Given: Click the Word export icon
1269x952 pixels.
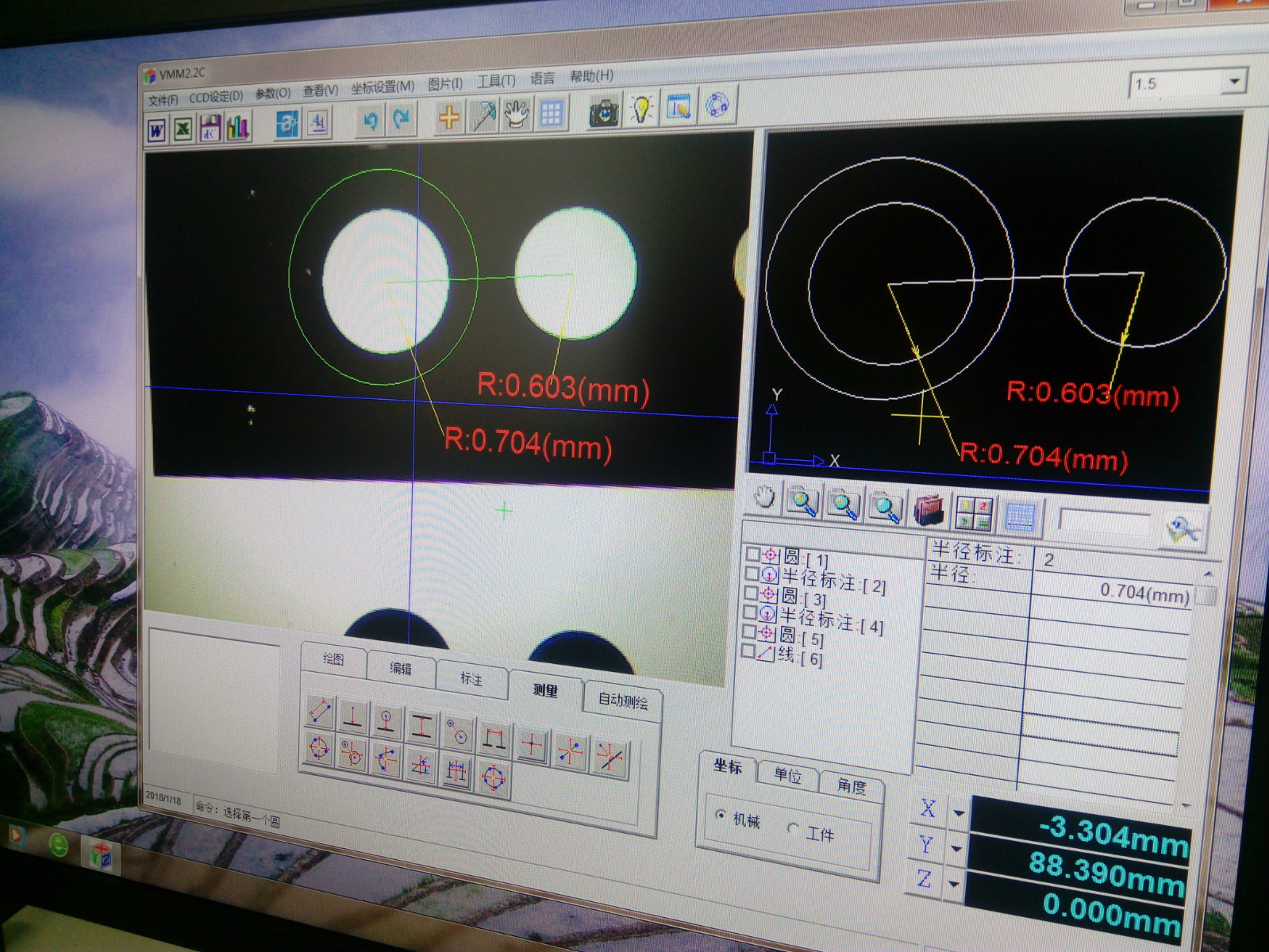Looking at the screenshot, I should [x=157, y=129].
